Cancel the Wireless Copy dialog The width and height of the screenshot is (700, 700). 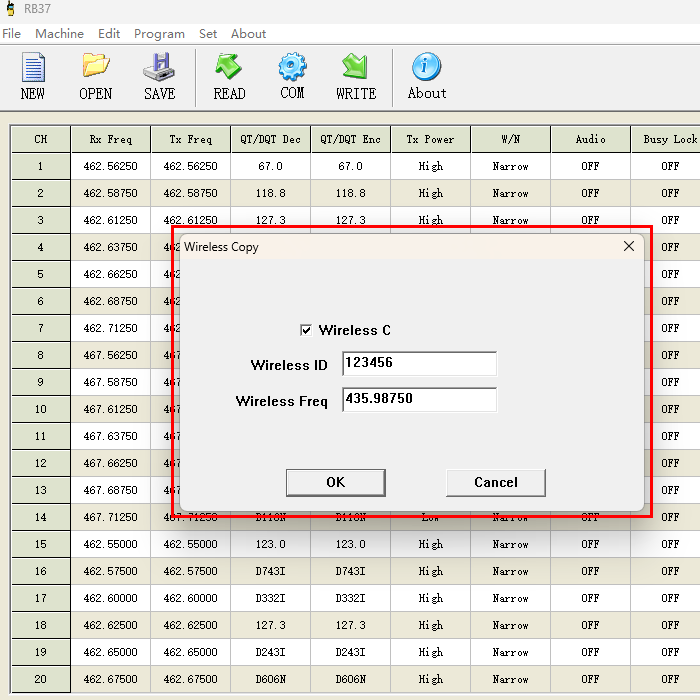click(495, 482)
